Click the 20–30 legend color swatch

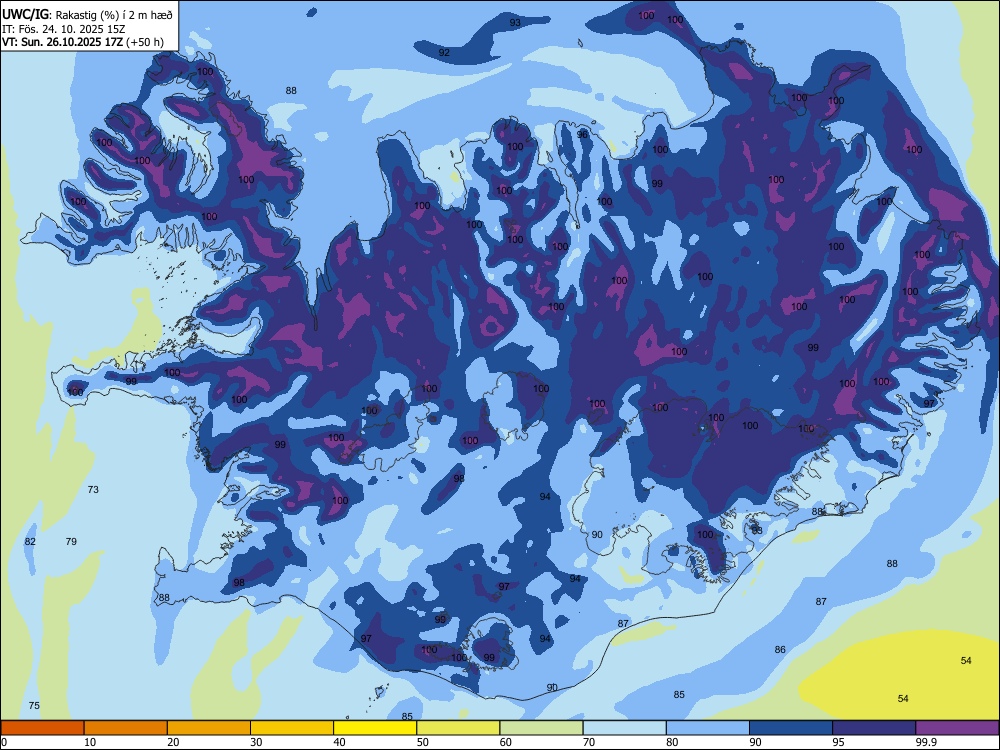[x=209, y=728]
